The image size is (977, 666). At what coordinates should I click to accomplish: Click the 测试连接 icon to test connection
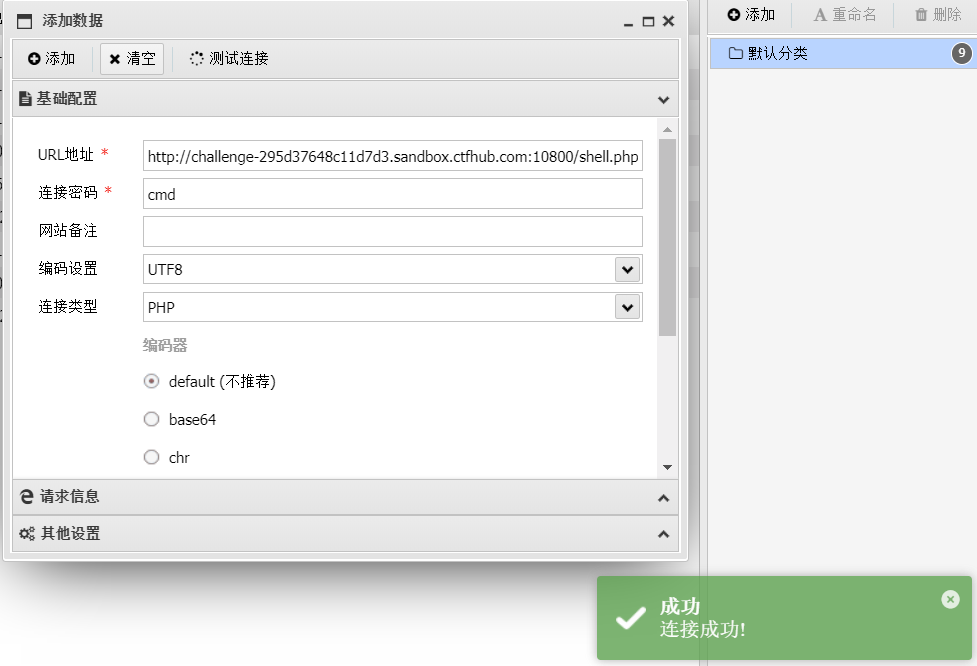pos(197,58)
